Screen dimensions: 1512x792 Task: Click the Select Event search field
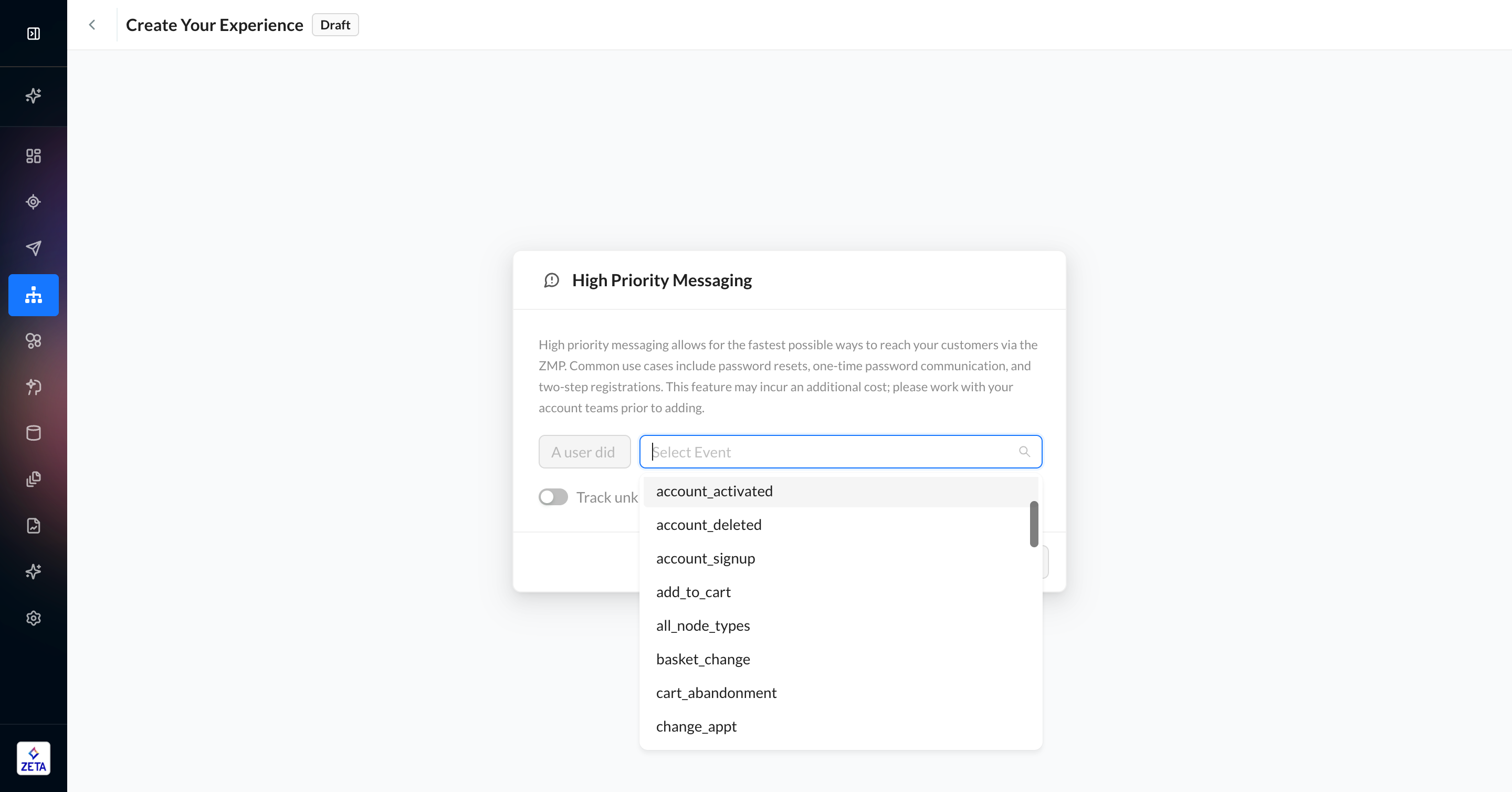[x=834, y=452]
